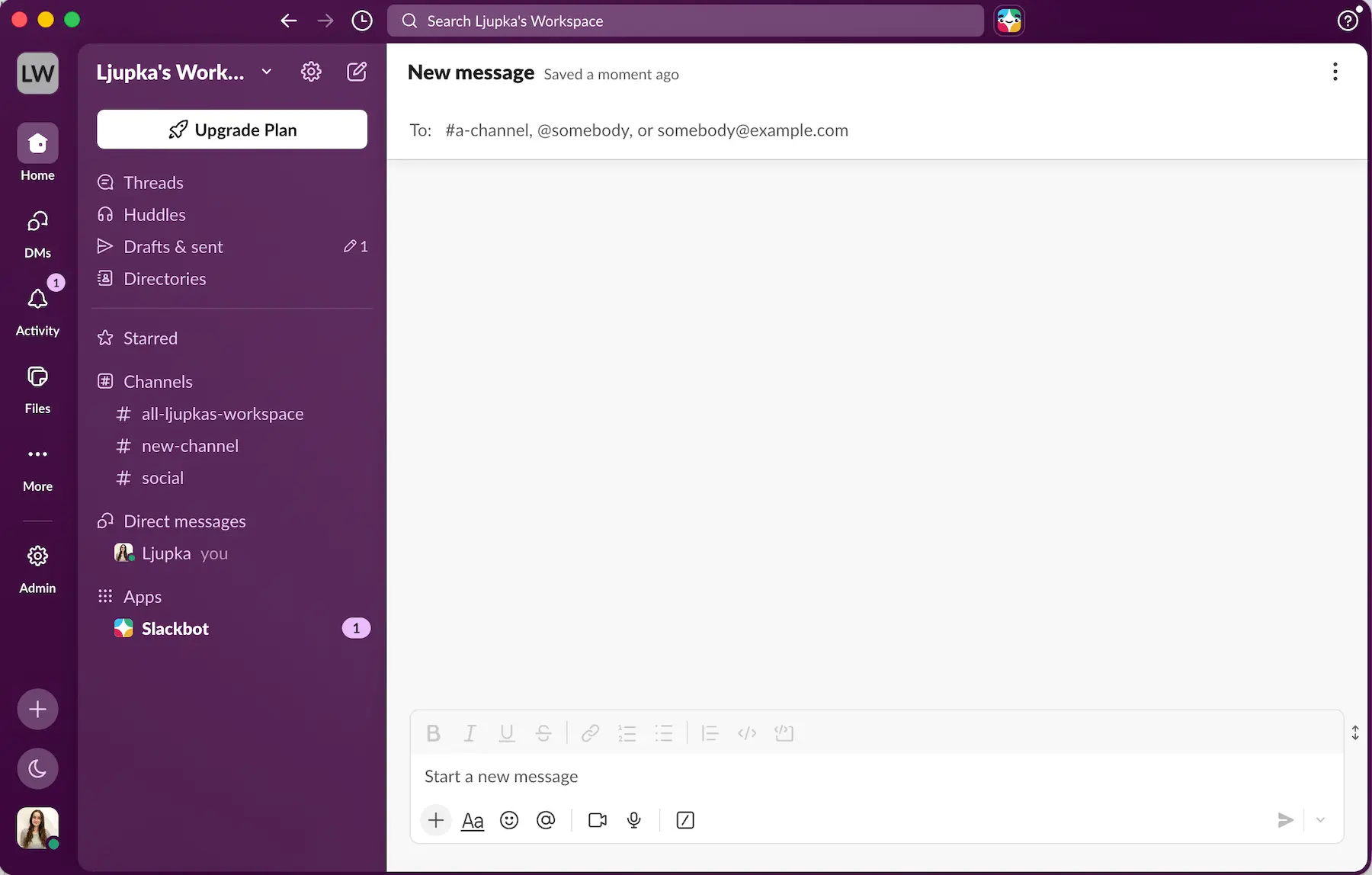Open slash shortcuts menu
Image resolution: width=1372 pixels, height=875 pixels.
click(x=685, y=820)
